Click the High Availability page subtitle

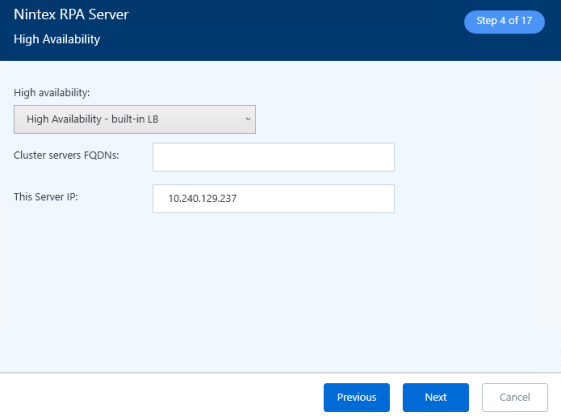[57, 39]
